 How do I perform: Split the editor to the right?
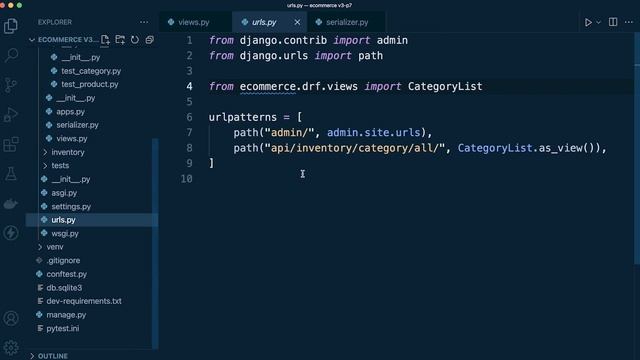(x=613, y=22)
